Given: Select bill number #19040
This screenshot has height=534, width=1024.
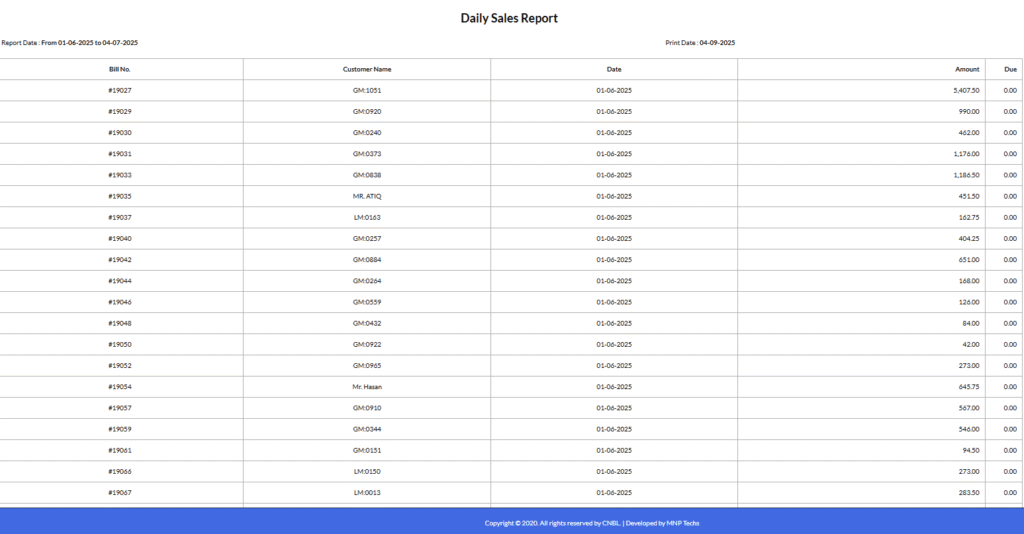Looking at the screenshot, I should (x=120, y=239).
